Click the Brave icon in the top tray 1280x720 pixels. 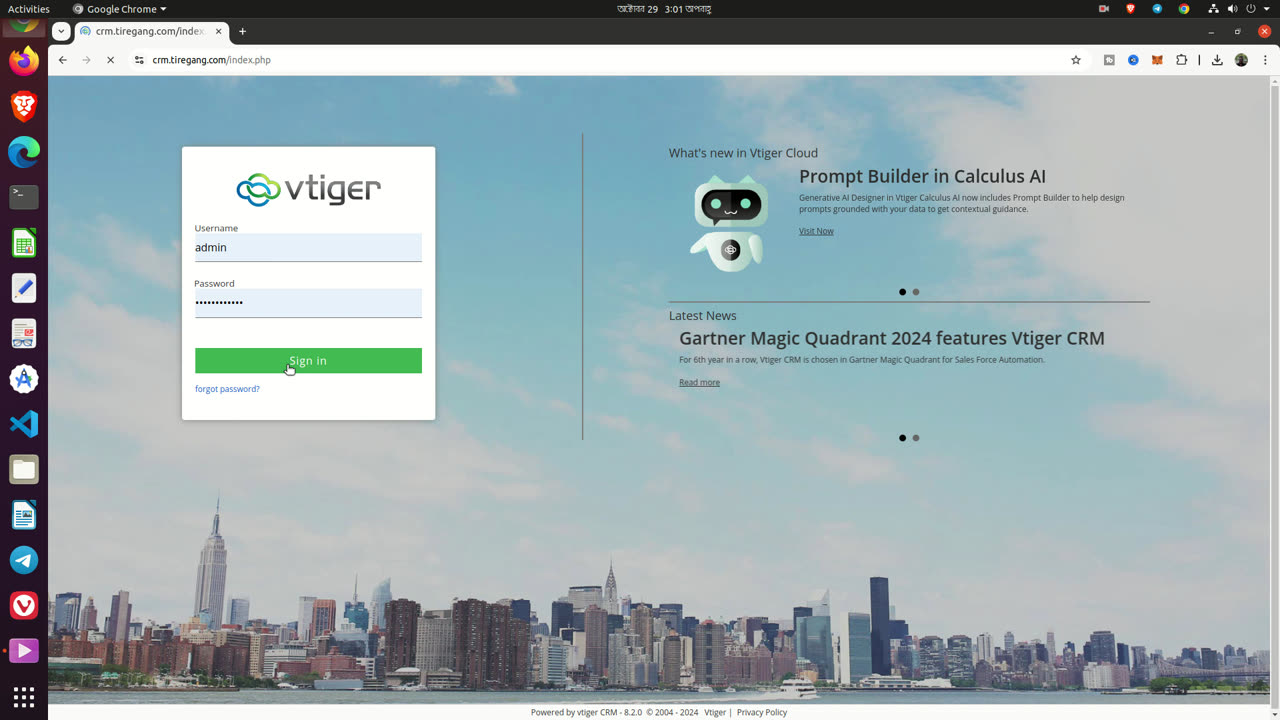[x=1131, y=9]
